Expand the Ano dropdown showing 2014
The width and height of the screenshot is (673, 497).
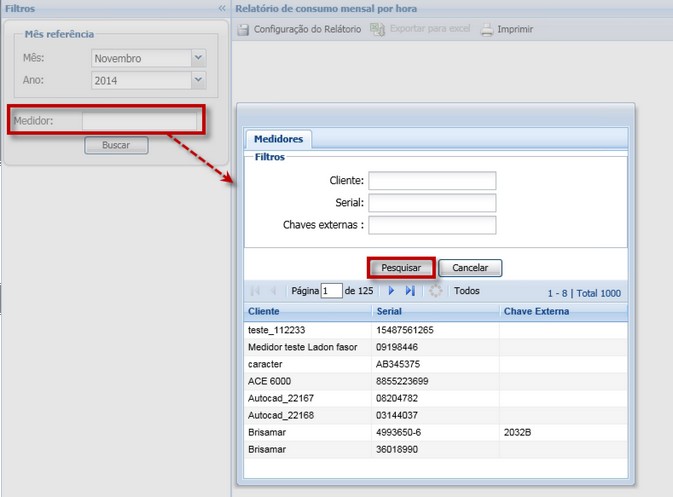198,79
